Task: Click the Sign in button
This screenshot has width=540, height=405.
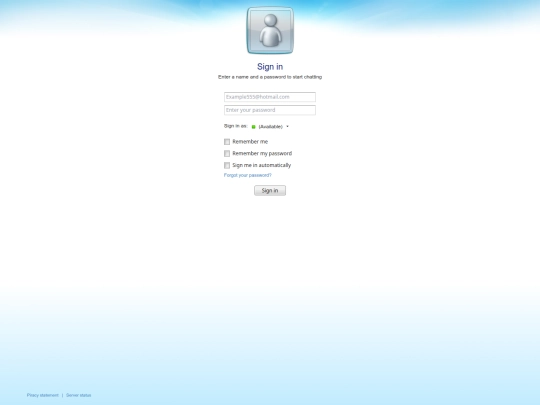Action: pos(270,190)
